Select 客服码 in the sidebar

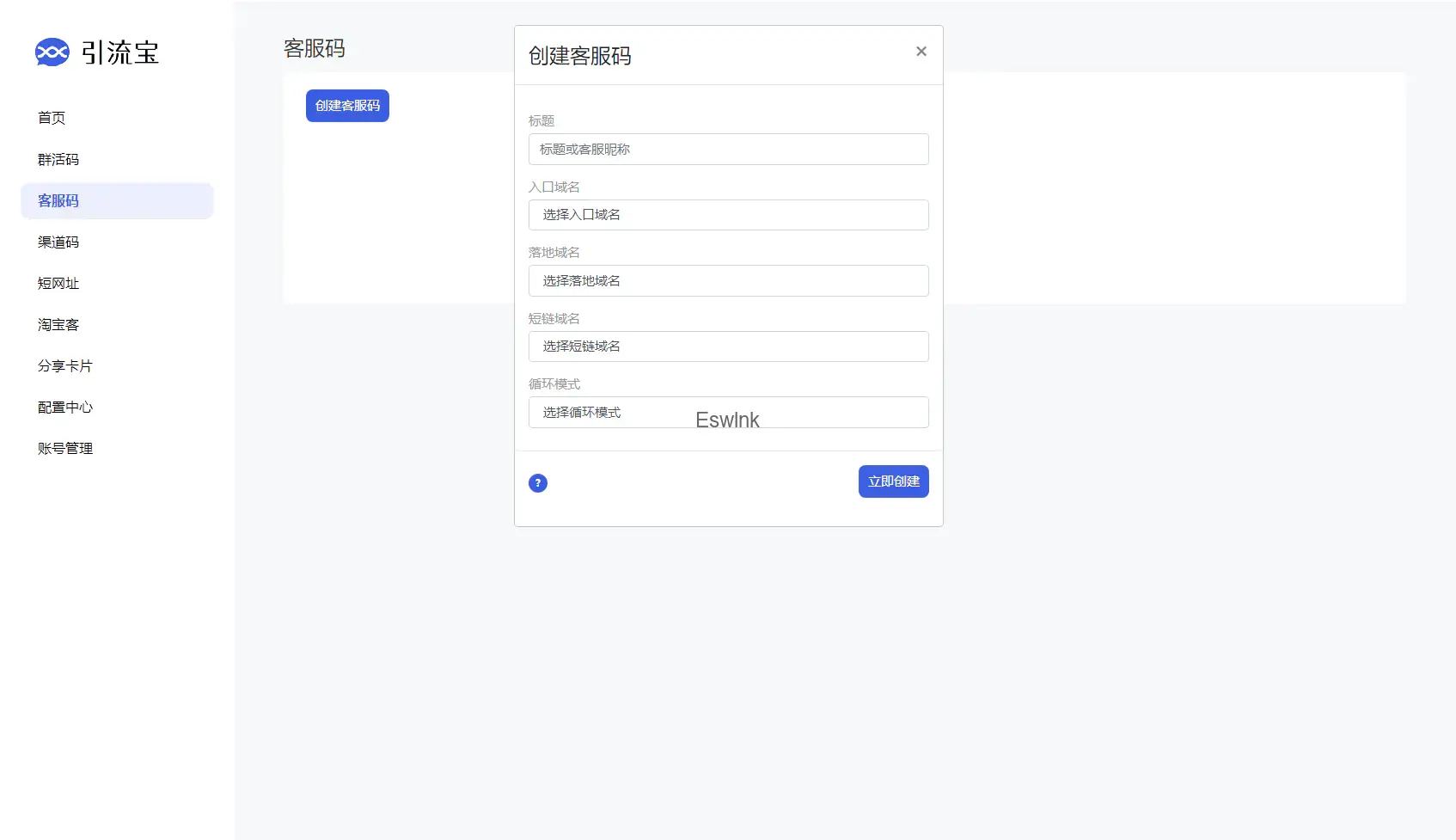click(58, 200)
